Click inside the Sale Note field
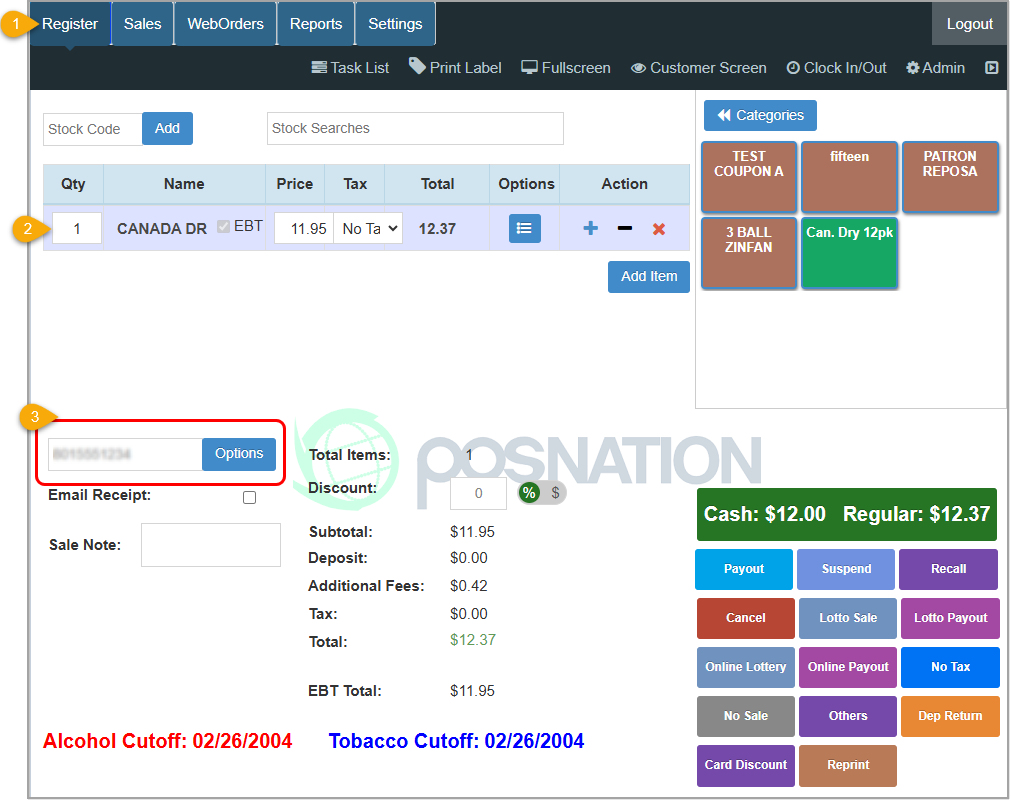Image resolution: width=1011 pixels, height=801 pixels. point(210,544)
